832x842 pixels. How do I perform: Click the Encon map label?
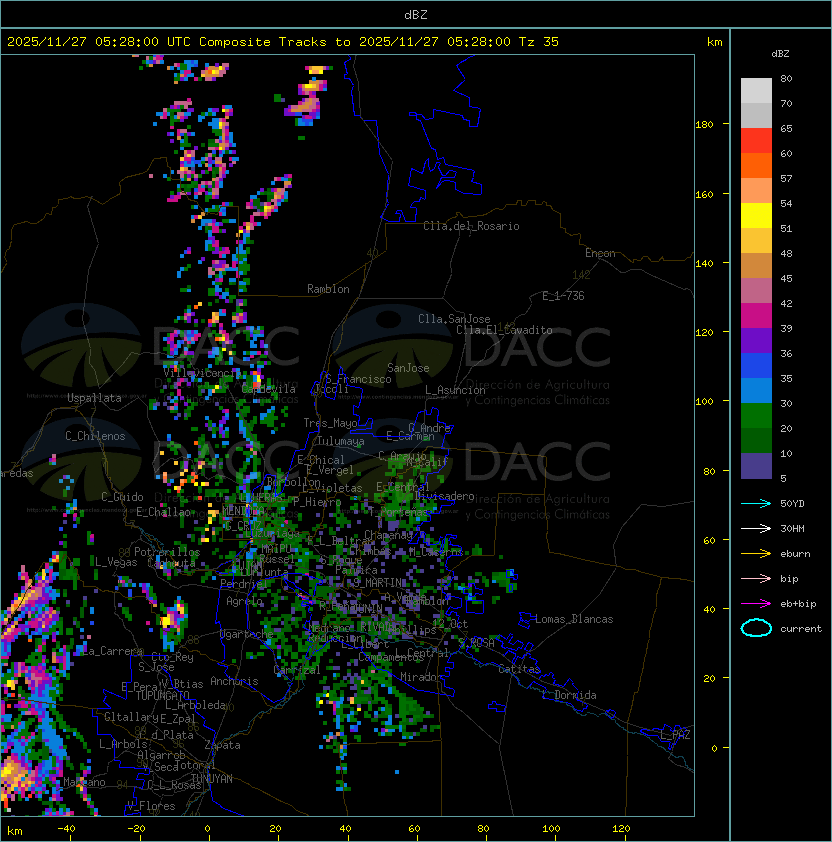click(x=600, y=253)
